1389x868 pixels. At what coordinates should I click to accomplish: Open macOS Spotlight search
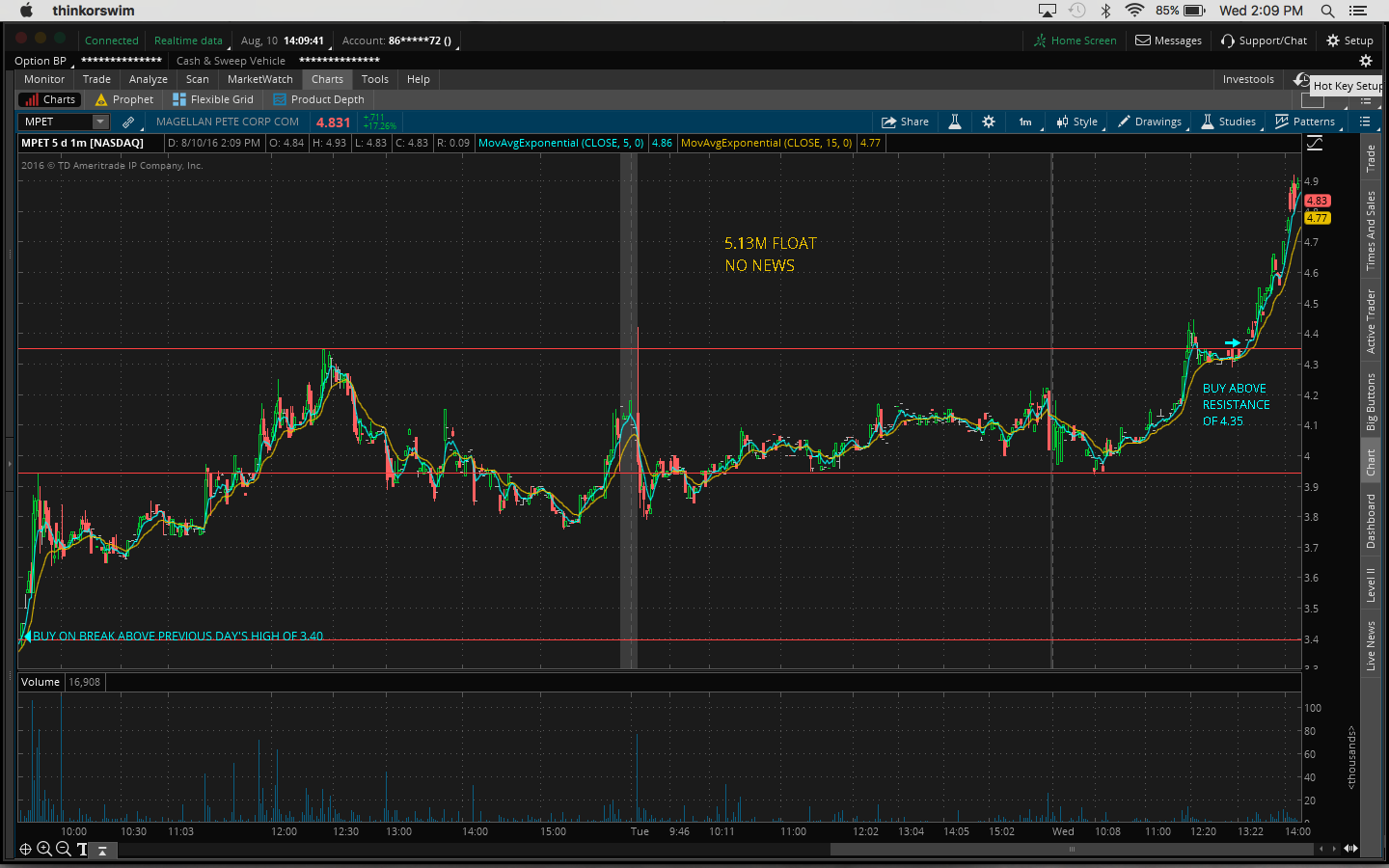click(x=1327, y=11)
